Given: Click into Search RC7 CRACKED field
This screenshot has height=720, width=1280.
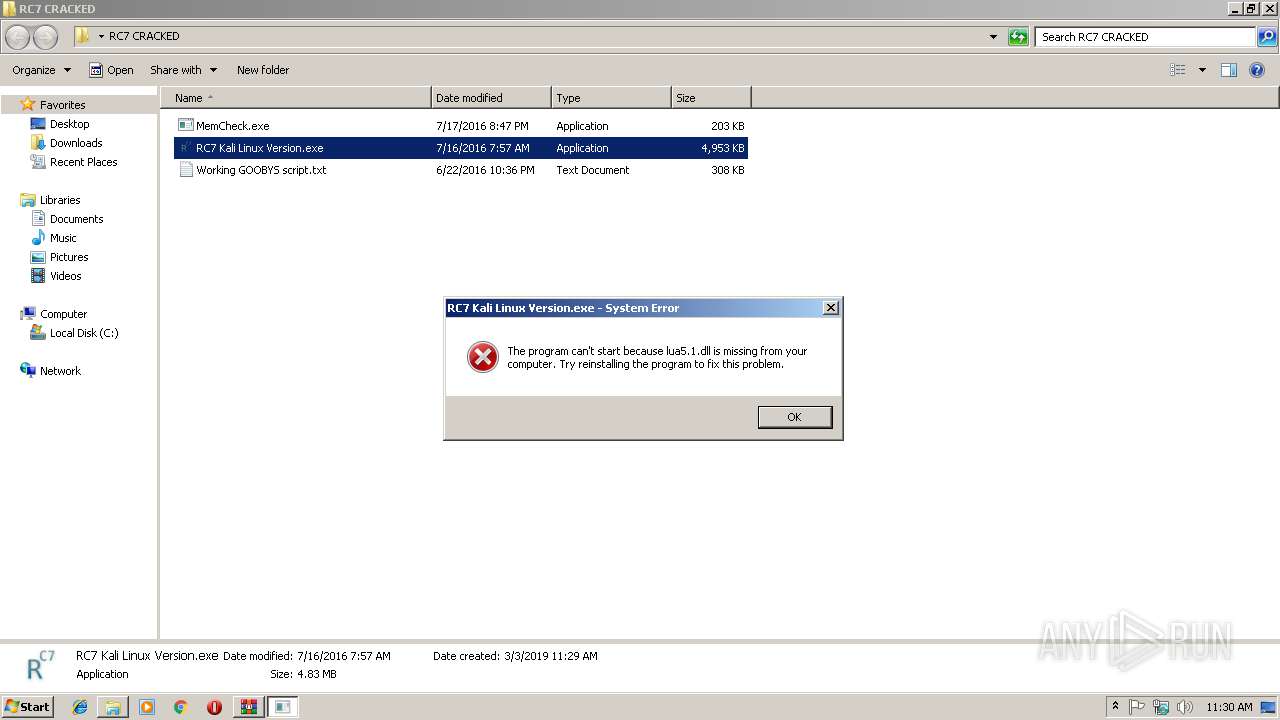Looking at the screenshot, I should (x=1145, y=37).
